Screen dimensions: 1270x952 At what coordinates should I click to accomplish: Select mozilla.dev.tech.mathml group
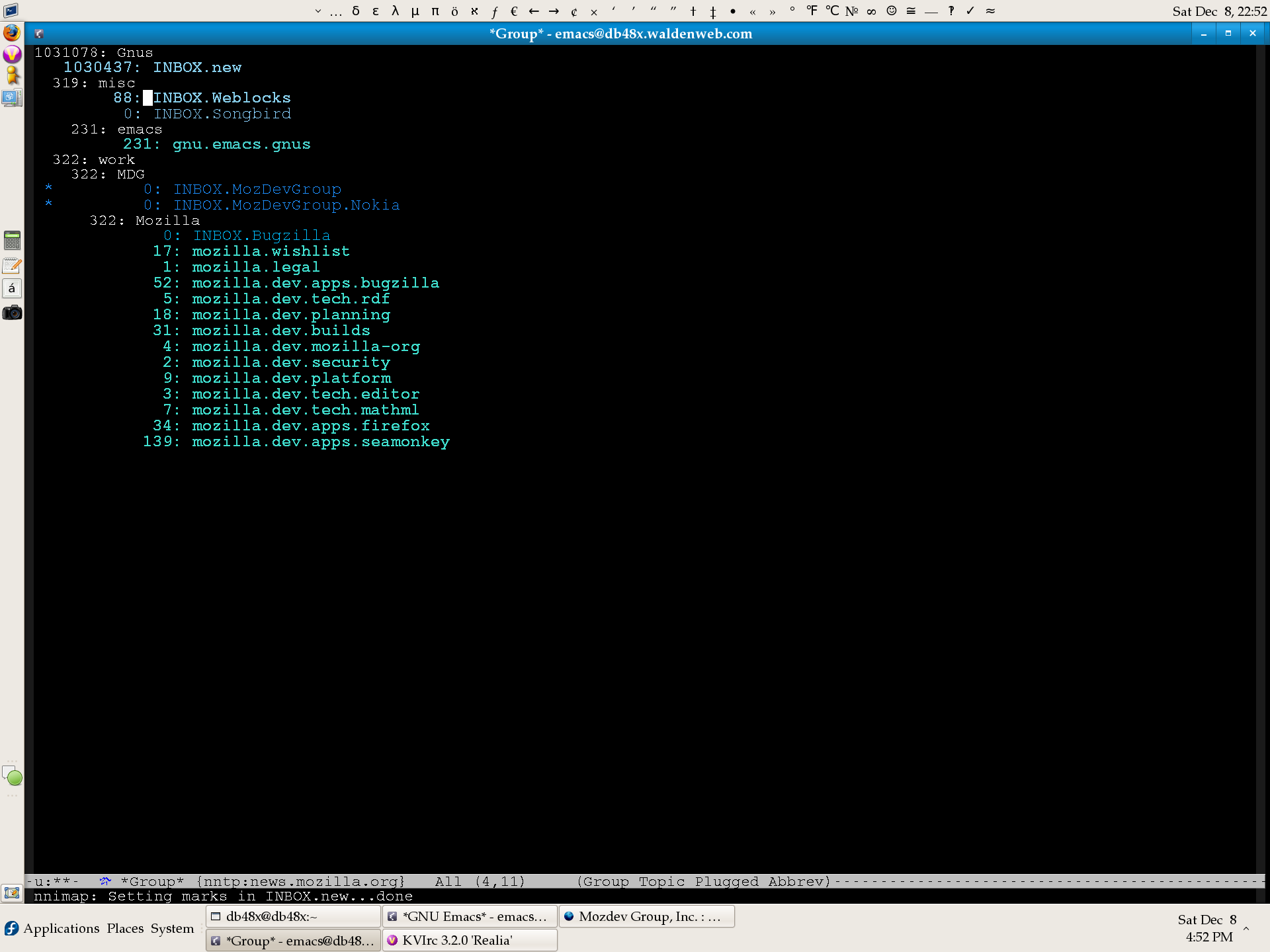pyautogui.click(x=291, y=410)
